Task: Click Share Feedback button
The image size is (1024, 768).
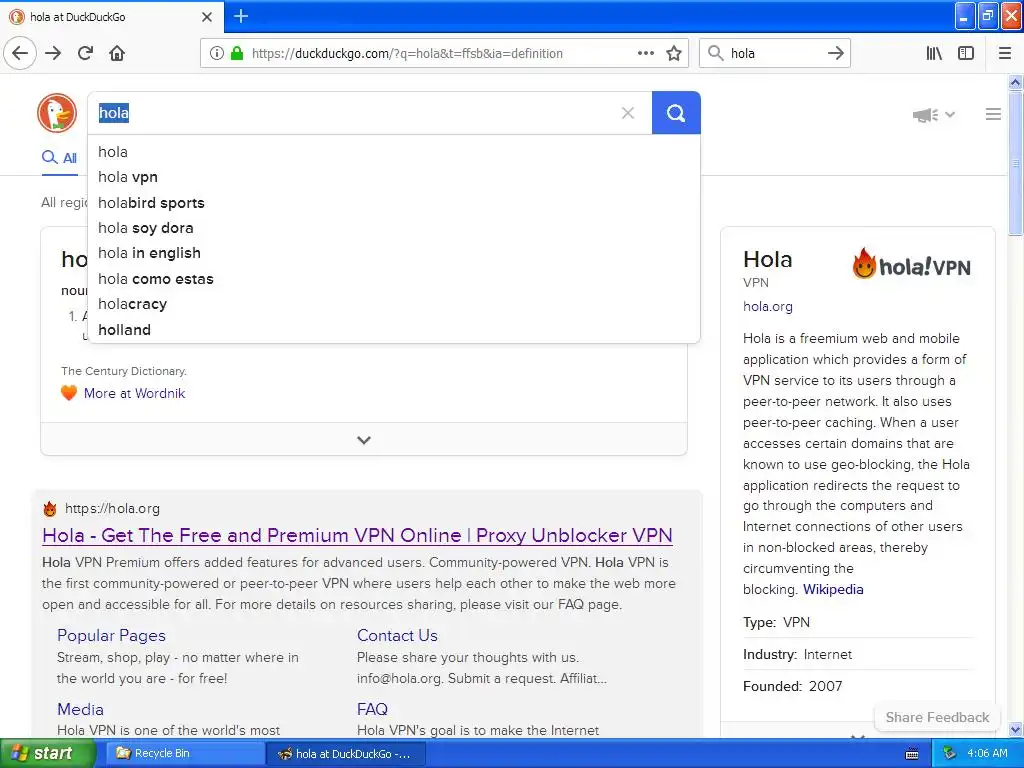Action: 937,717
